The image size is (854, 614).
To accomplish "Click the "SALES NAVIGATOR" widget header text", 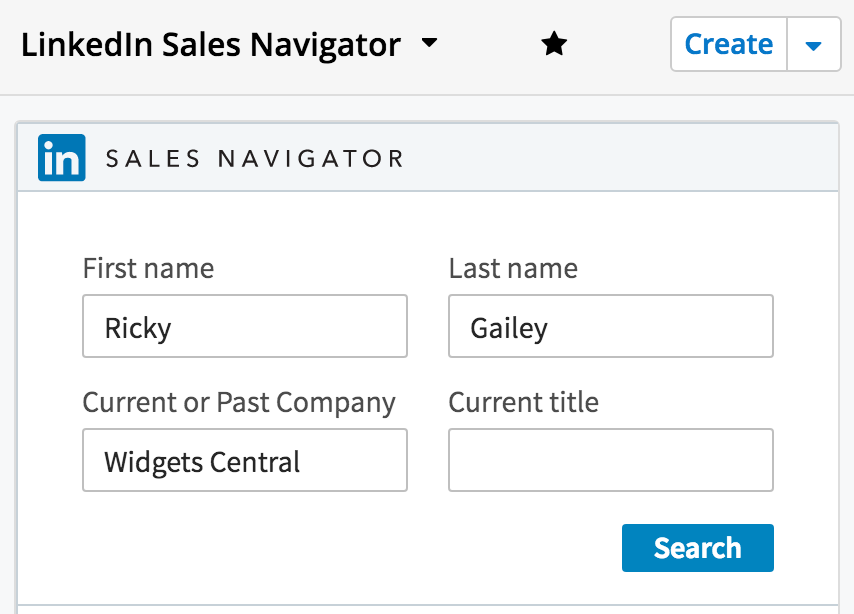I will pyautogui.click(x=254, y=158).
